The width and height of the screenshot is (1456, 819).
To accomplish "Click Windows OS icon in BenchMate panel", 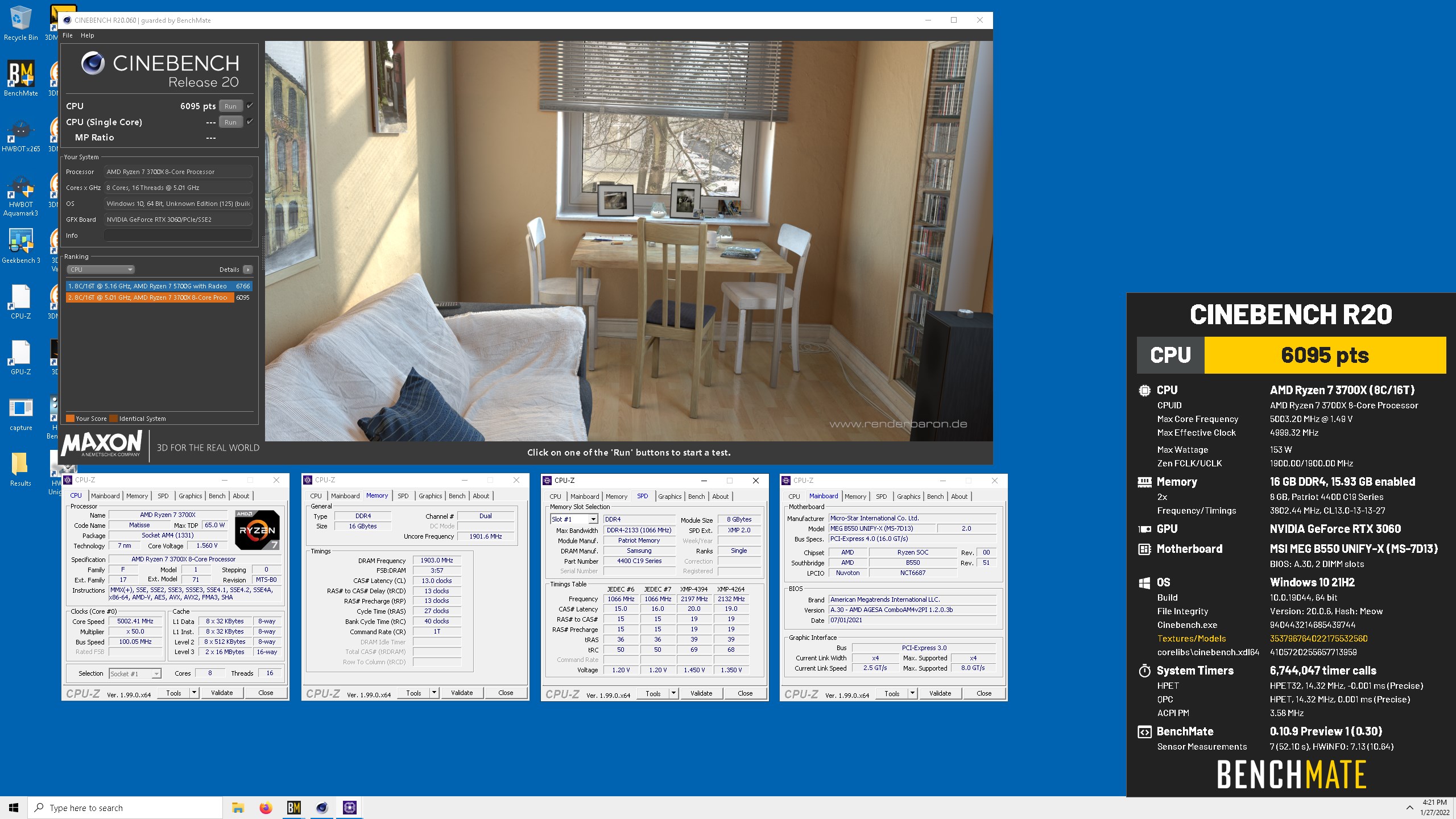I will tap(1144, 582).
